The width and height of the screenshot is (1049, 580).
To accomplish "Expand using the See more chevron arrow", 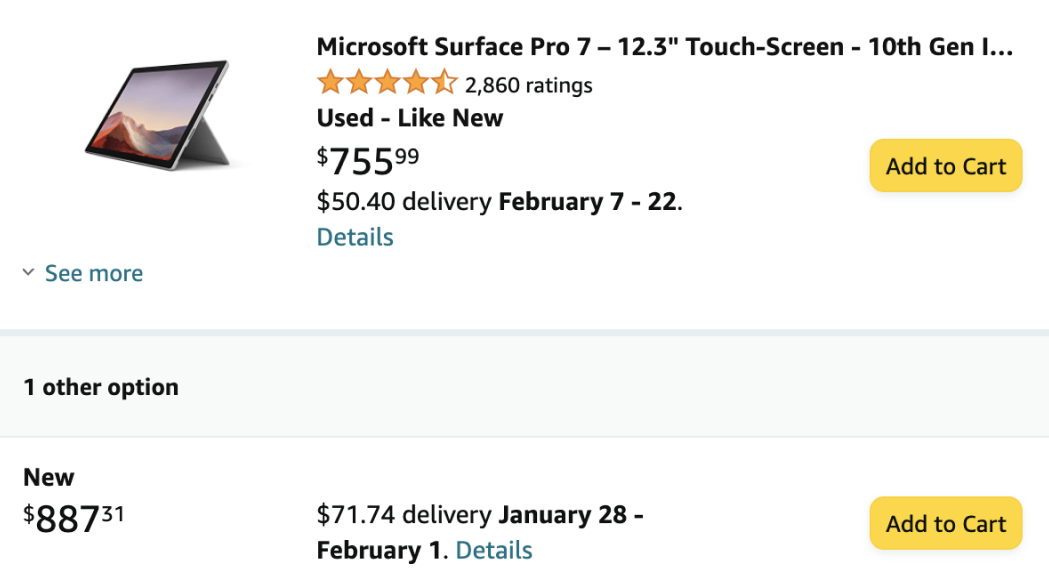I will pyautogui.click(x=28, y=272).
